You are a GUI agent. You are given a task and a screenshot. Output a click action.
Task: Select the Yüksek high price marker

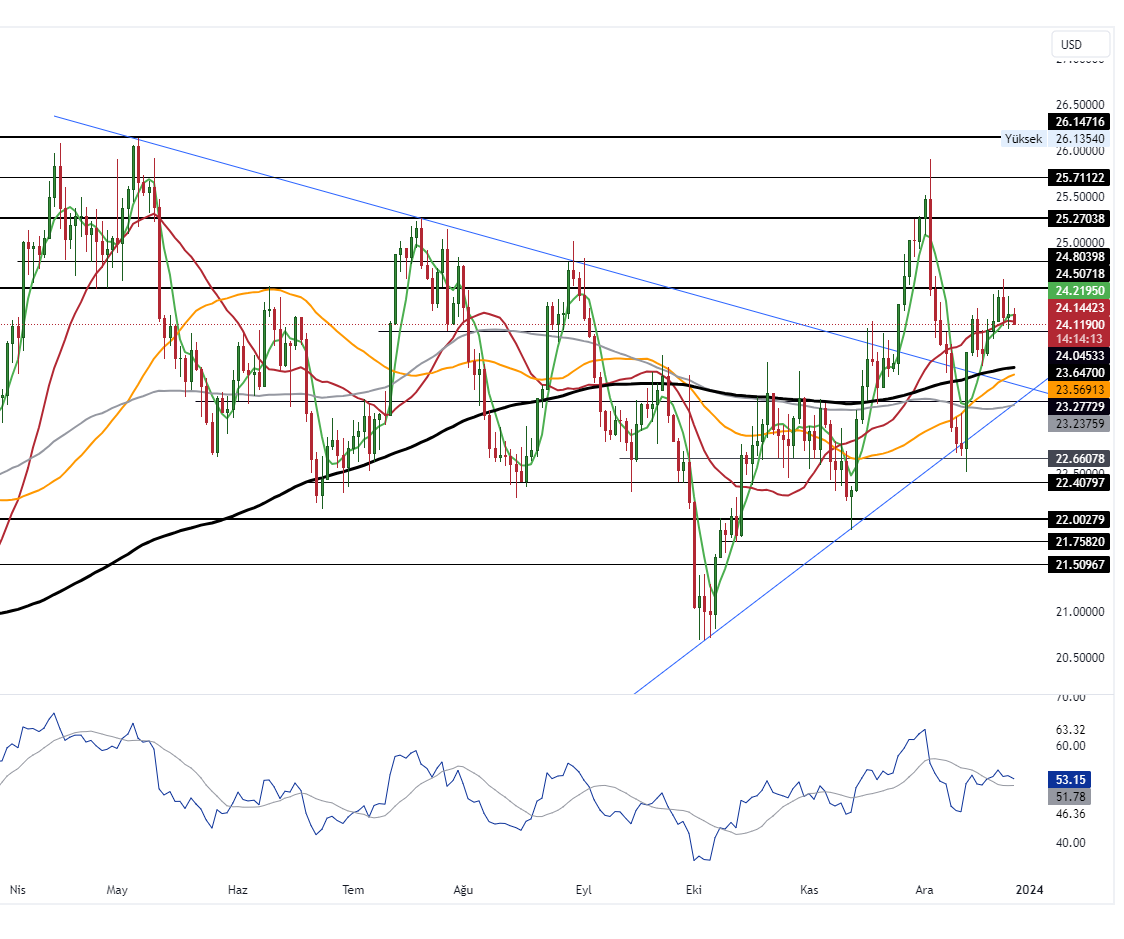tap(1022, 139)
